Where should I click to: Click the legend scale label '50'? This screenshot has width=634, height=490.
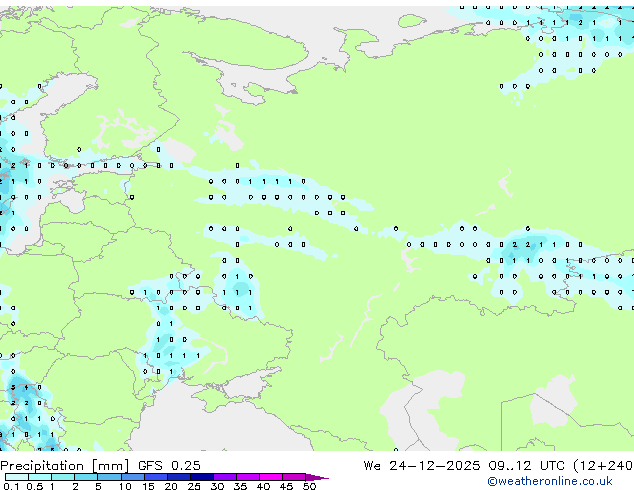(x=309, y=486)
